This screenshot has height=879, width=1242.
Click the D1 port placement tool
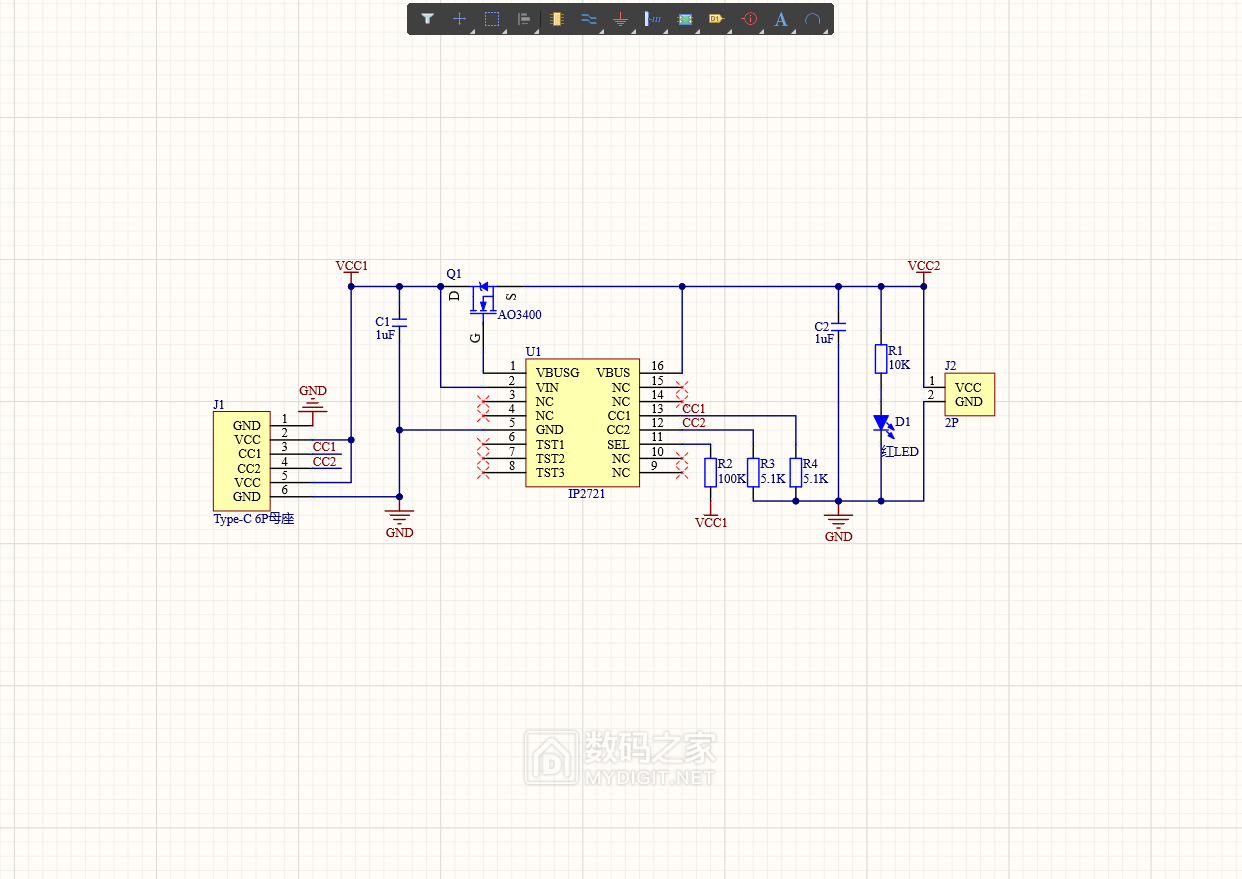716,19
